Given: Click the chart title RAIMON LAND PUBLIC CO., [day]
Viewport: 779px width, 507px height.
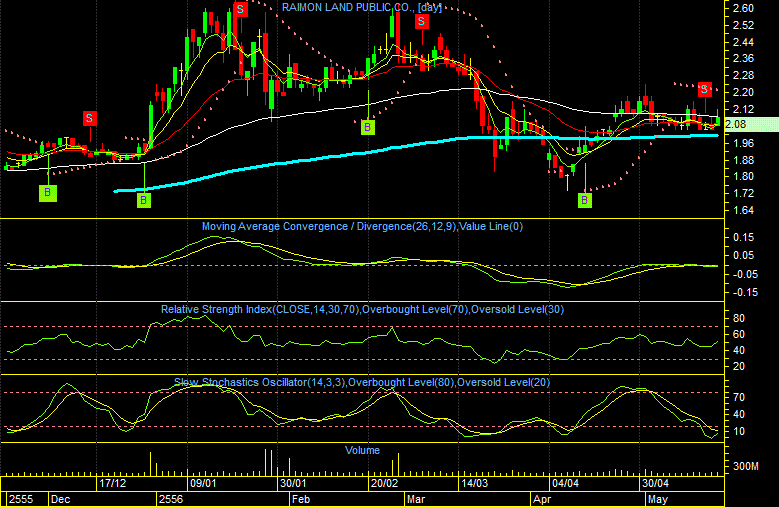Looking at the screenshot, I should (x=362, y=7).
